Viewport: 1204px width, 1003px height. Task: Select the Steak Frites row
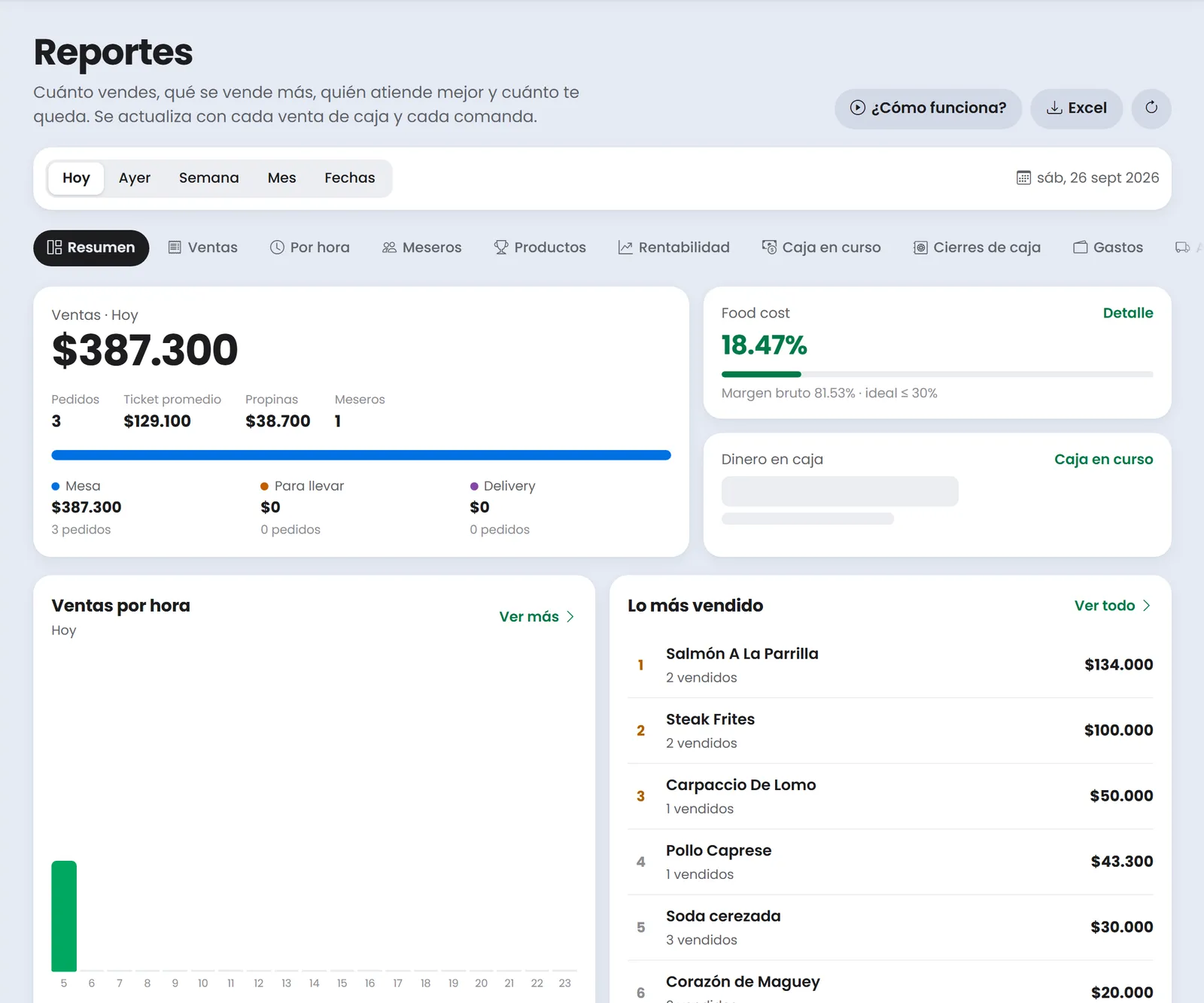click(890, 731)
